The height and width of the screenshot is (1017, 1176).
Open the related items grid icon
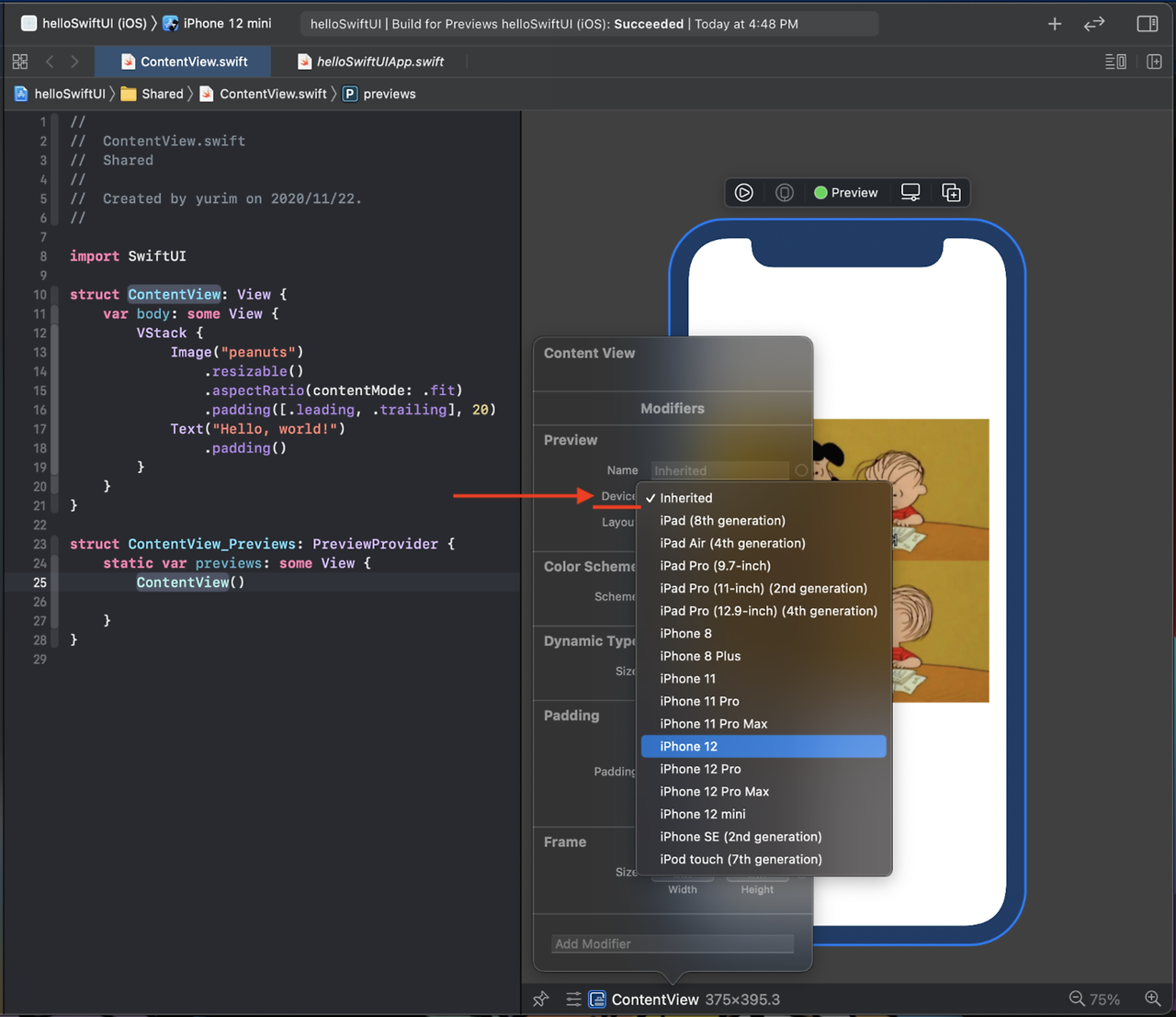tap(20, 62)
